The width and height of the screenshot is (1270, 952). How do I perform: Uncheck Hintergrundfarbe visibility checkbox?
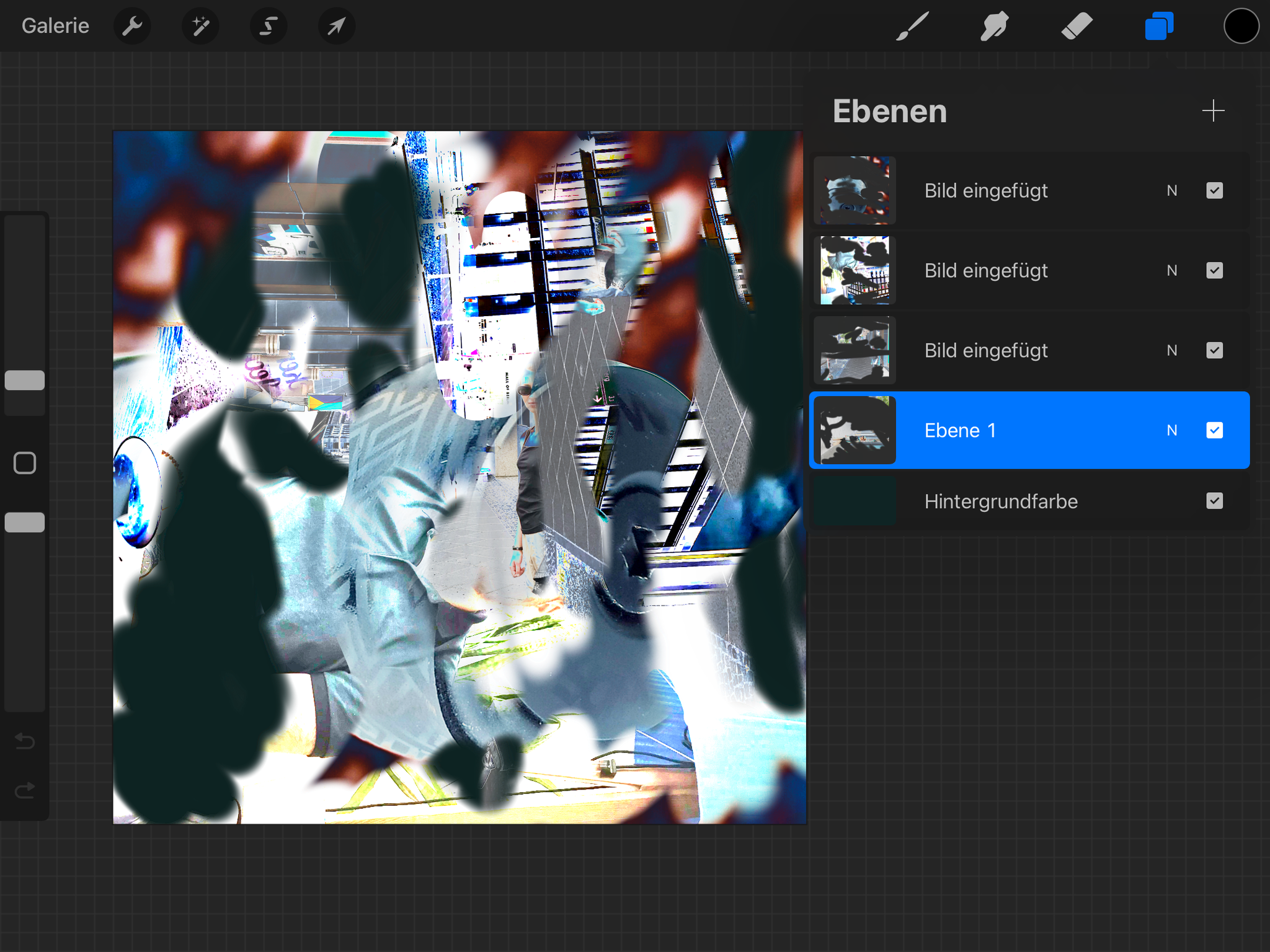click(1214, 501)
